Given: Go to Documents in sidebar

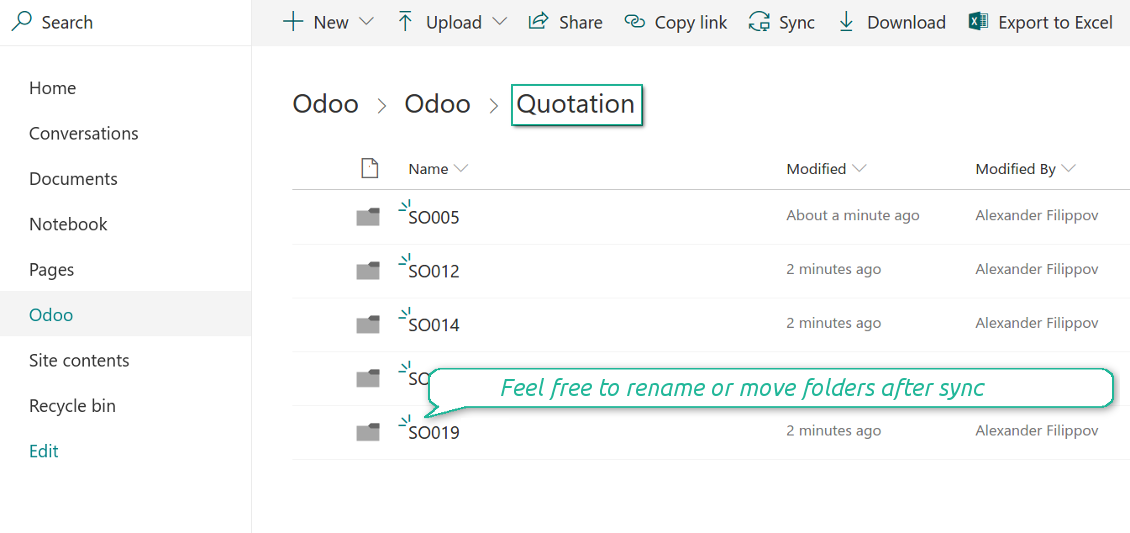Looking at the screenshot, I should (x=73, y=179).
